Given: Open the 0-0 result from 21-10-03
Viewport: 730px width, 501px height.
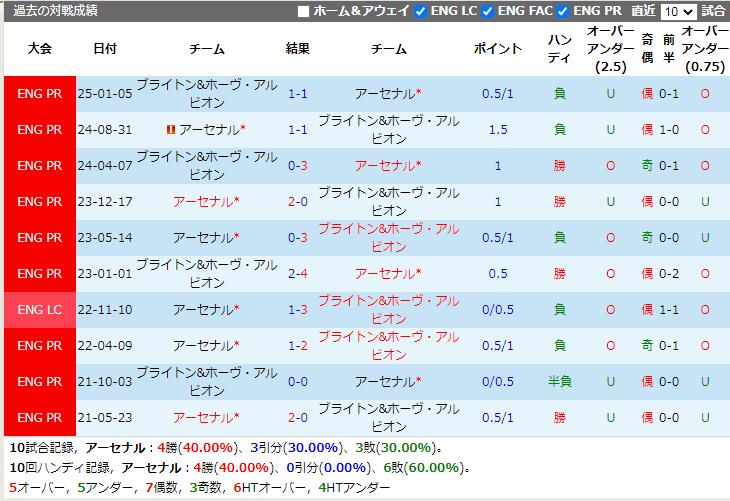Looking at the screenshot, I should 297,381.
